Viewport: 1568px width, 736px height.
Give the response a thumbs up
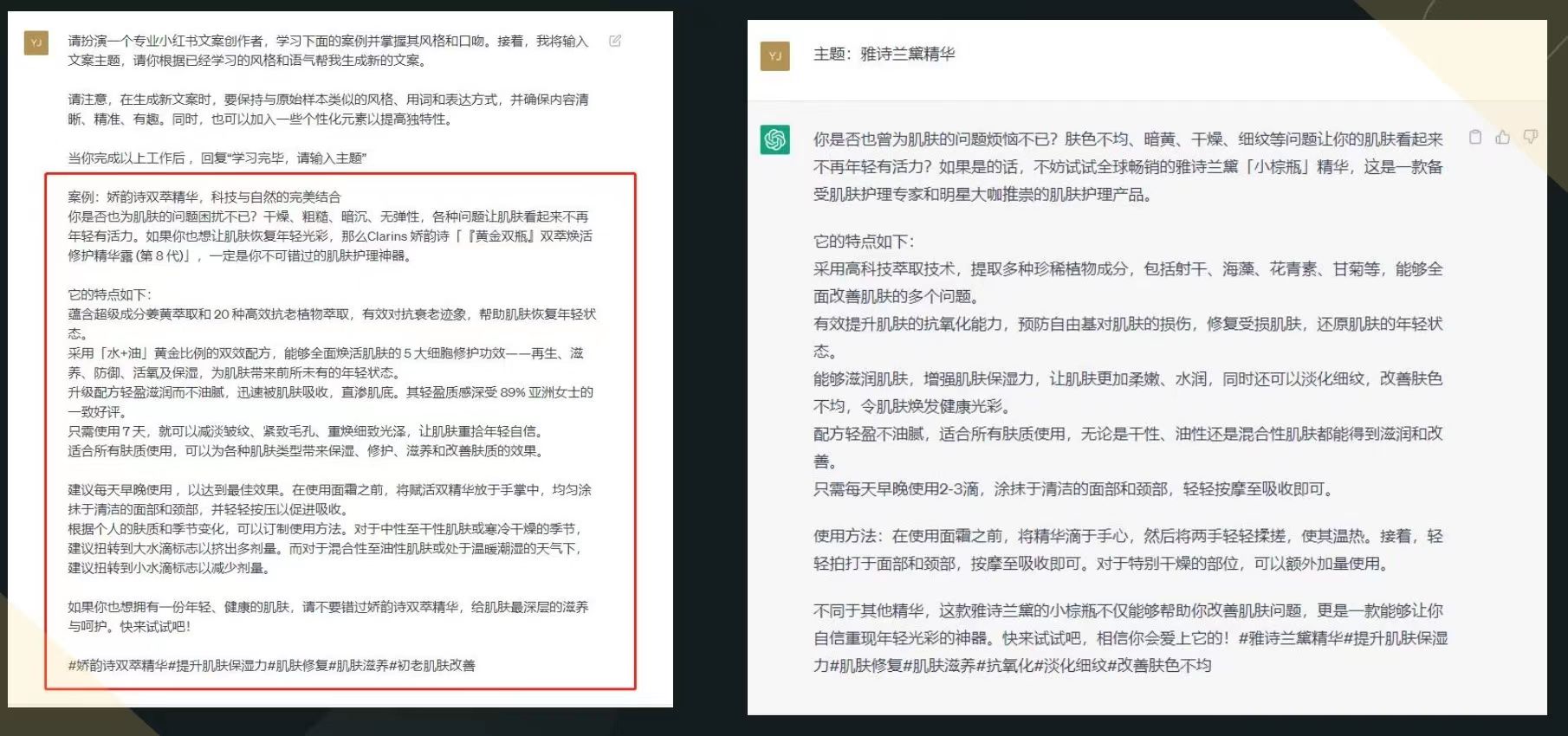point(1503,137)
